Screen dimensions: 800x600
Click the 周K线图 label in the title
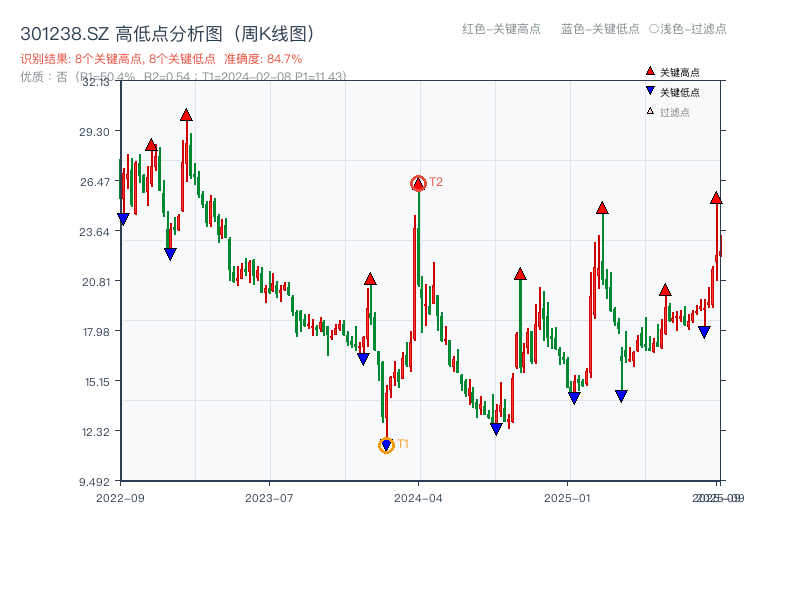coord(273,31)
